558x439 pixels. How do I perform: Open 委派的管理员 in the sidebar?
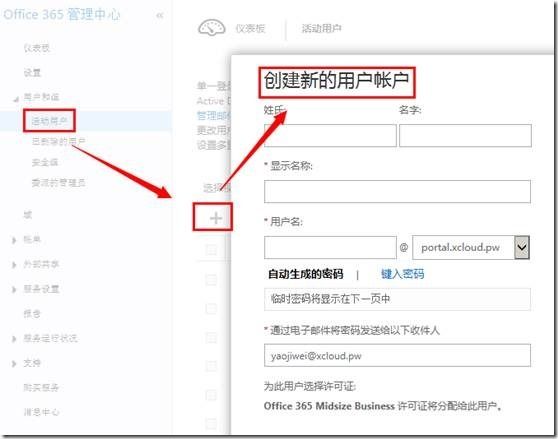point(58,183)
